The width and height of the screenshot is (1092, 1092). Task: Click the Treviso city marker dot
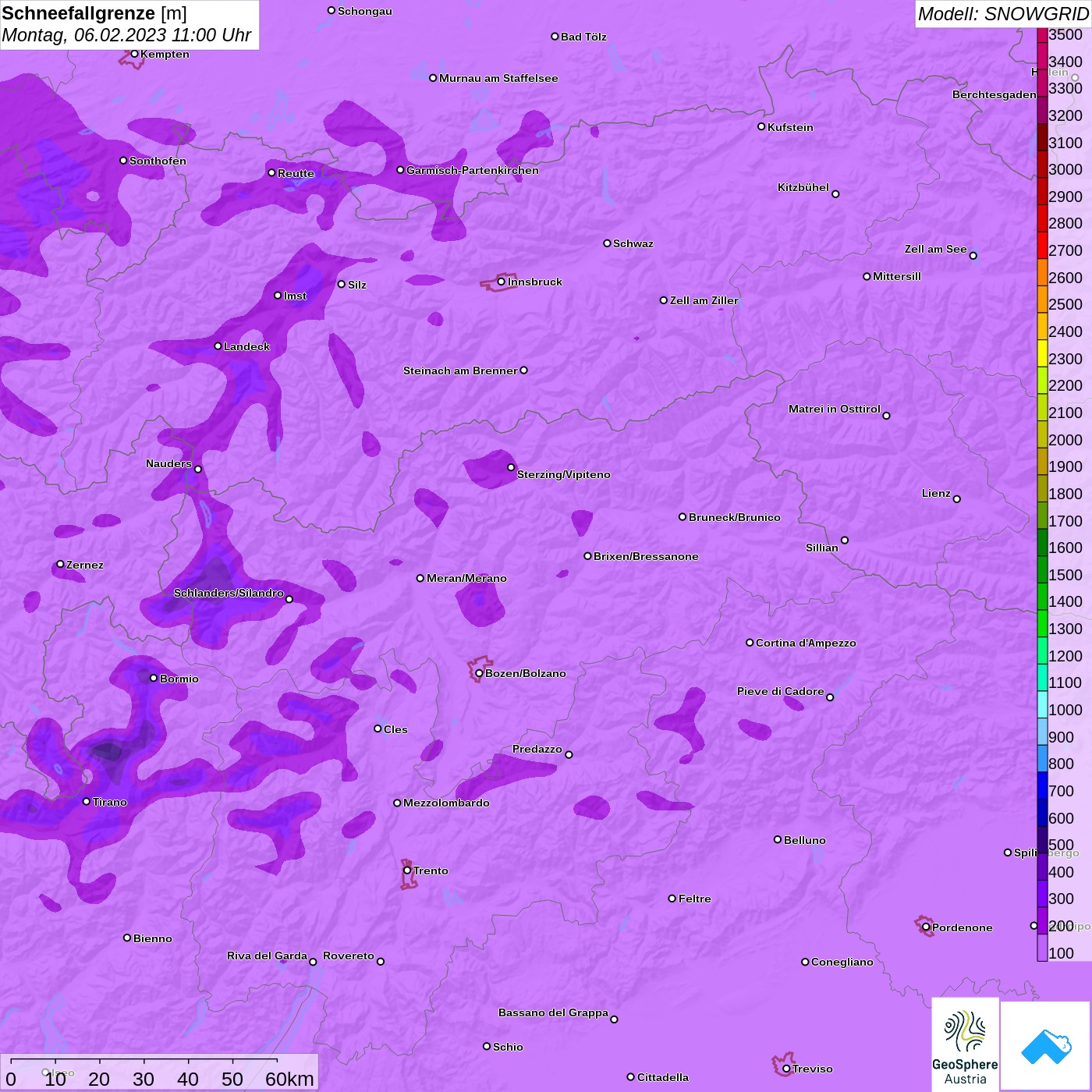point(786,1069)
